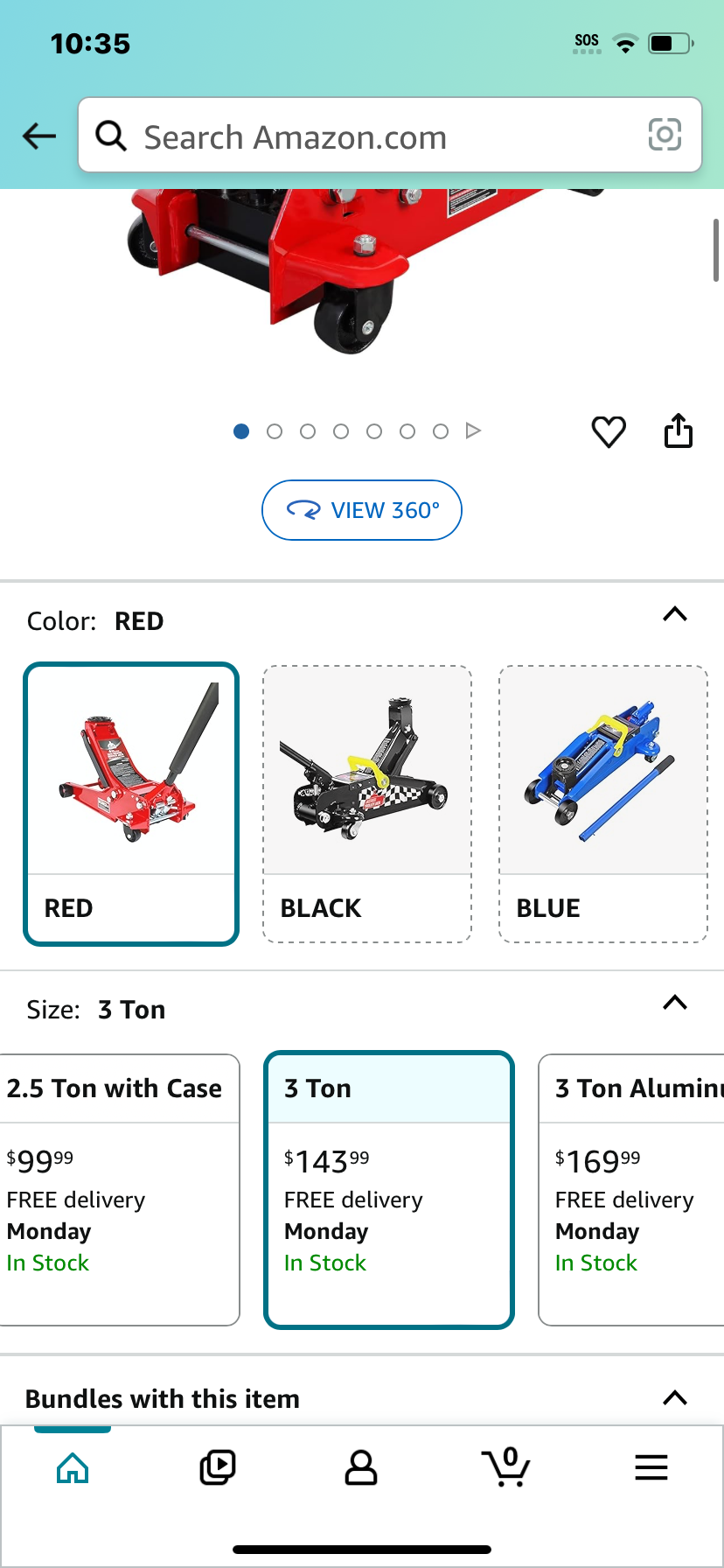The height and width of the screenshot is (1568, 724).
Task: Open camera lens search icon
Action: click(x=665, y=135)
